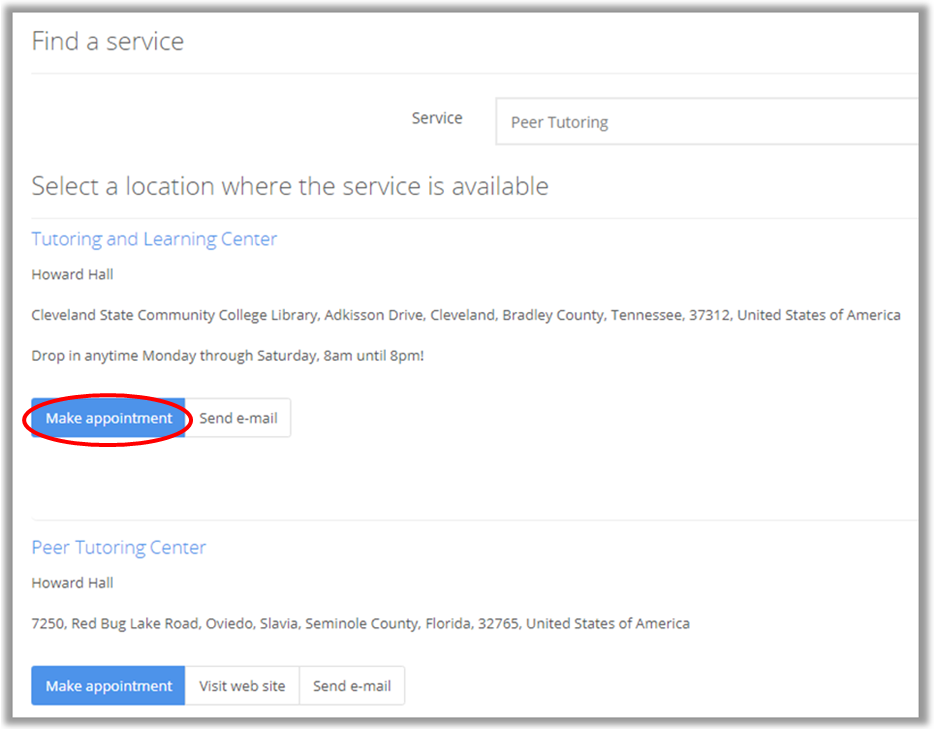Visit web site of Peer Tutoring Center
Screen dimensions: 934x731
tap(242, 686)
